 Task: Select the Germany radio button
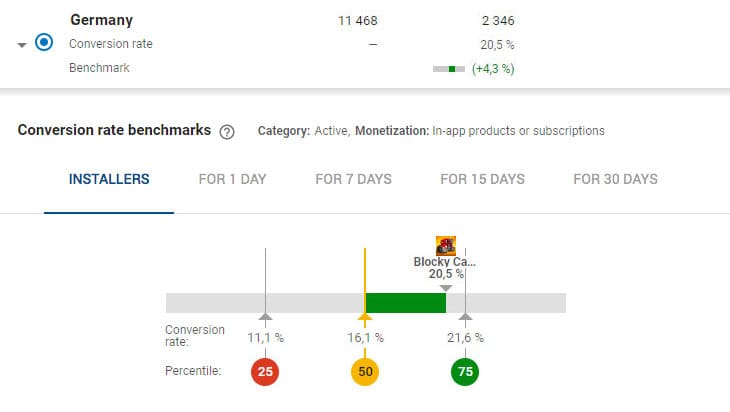pyautogui.click(x=44, y=44)
